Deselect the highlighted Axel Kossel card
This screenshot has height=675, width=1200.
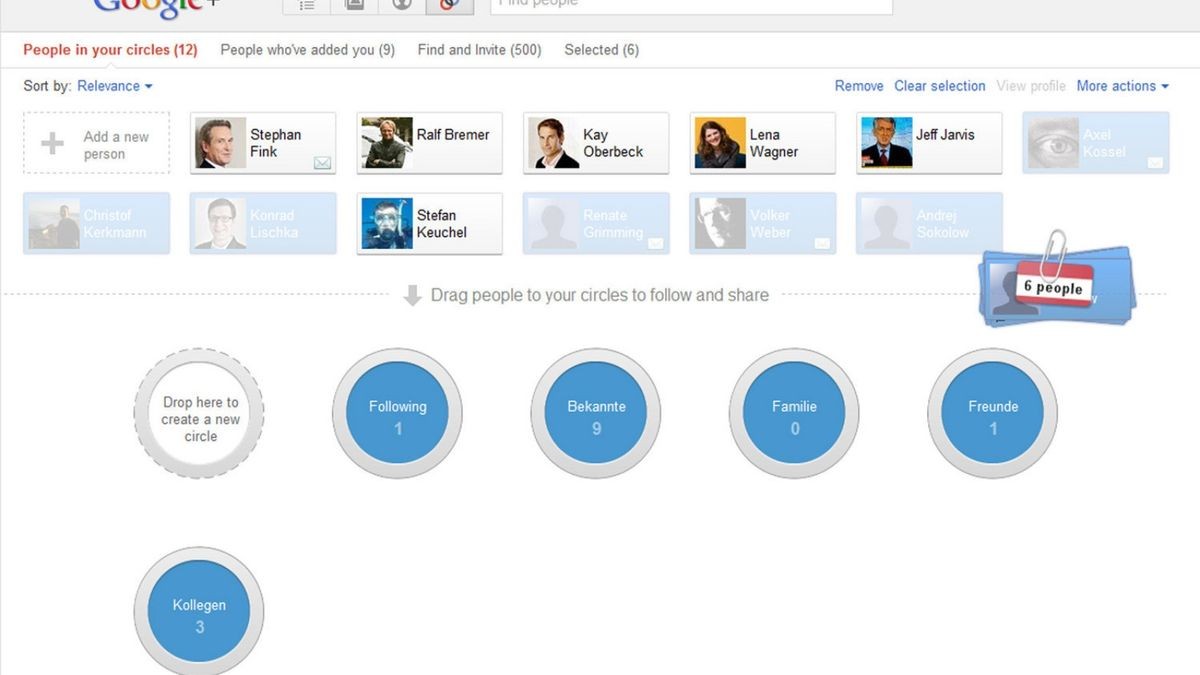pos(1095,143)
